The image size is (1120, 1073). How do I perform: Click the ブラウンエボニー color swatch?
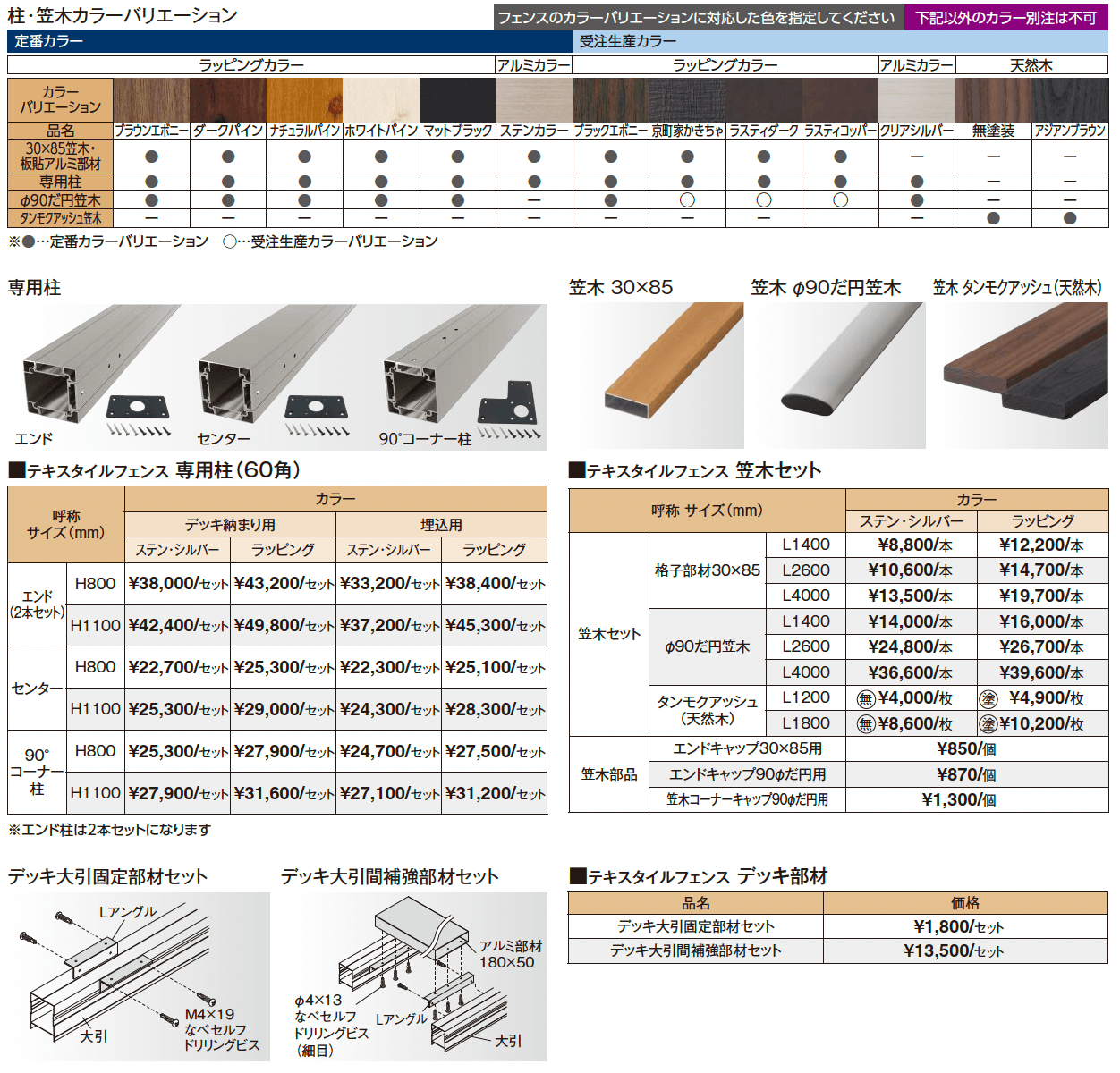[151, 99]
